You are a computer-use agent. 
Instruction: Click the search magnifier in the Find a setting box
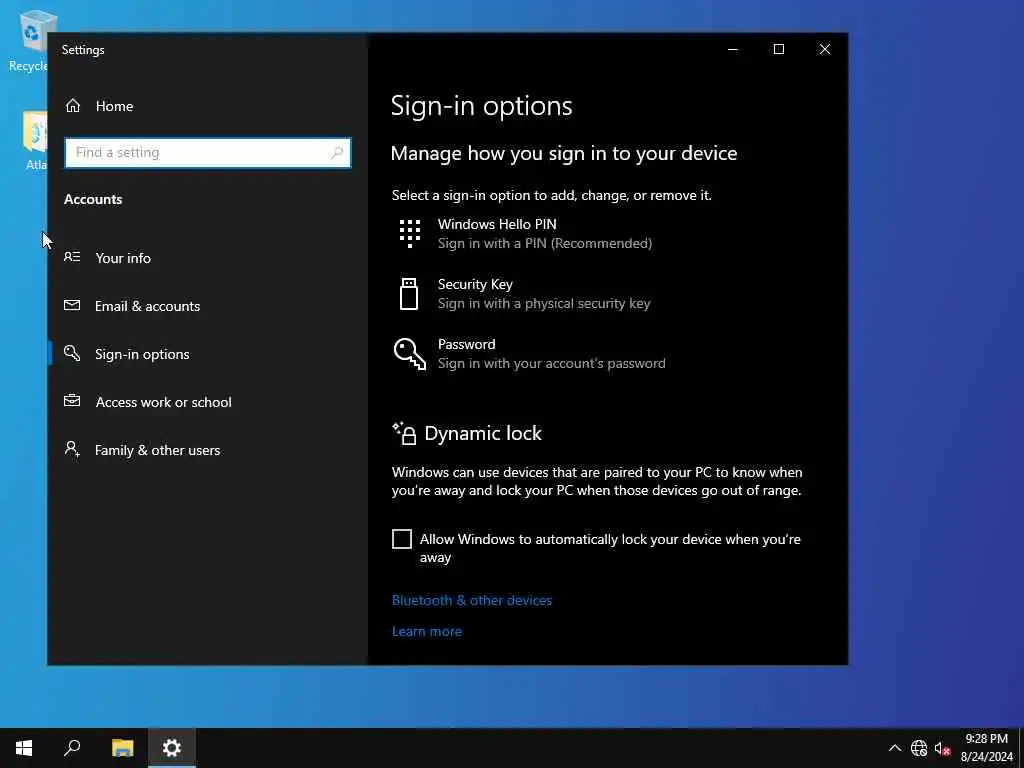click(337, 153)
